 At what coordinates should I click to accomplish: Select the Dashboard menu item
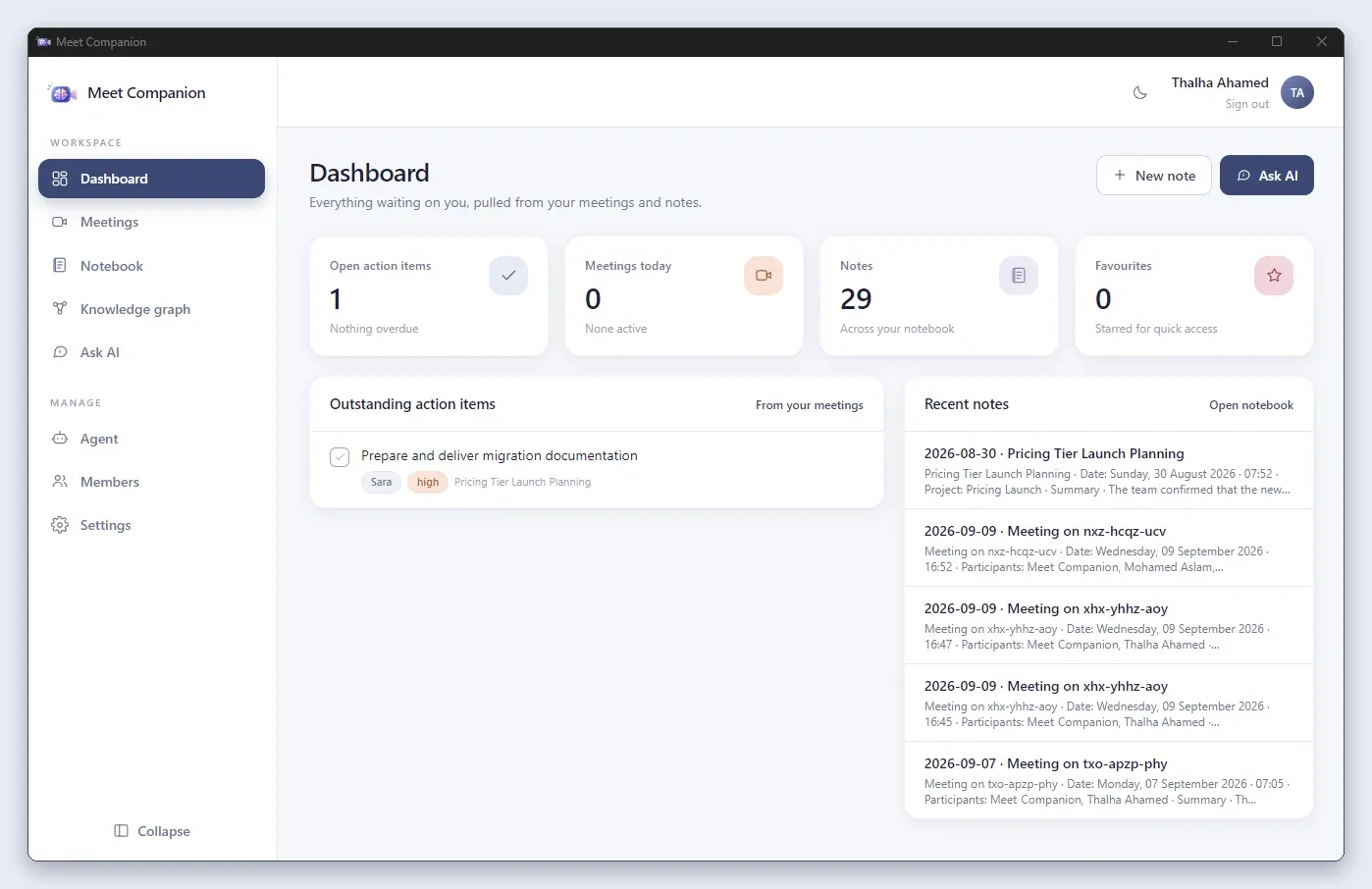click(x=151, y=179)
